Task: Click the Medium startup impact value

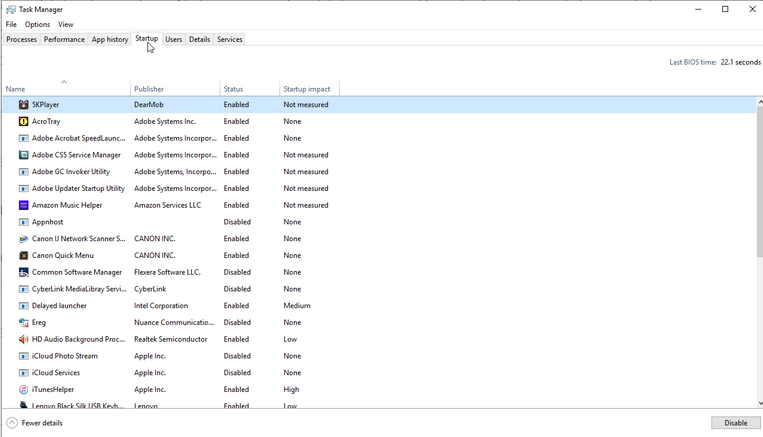Action: [297, 306]
